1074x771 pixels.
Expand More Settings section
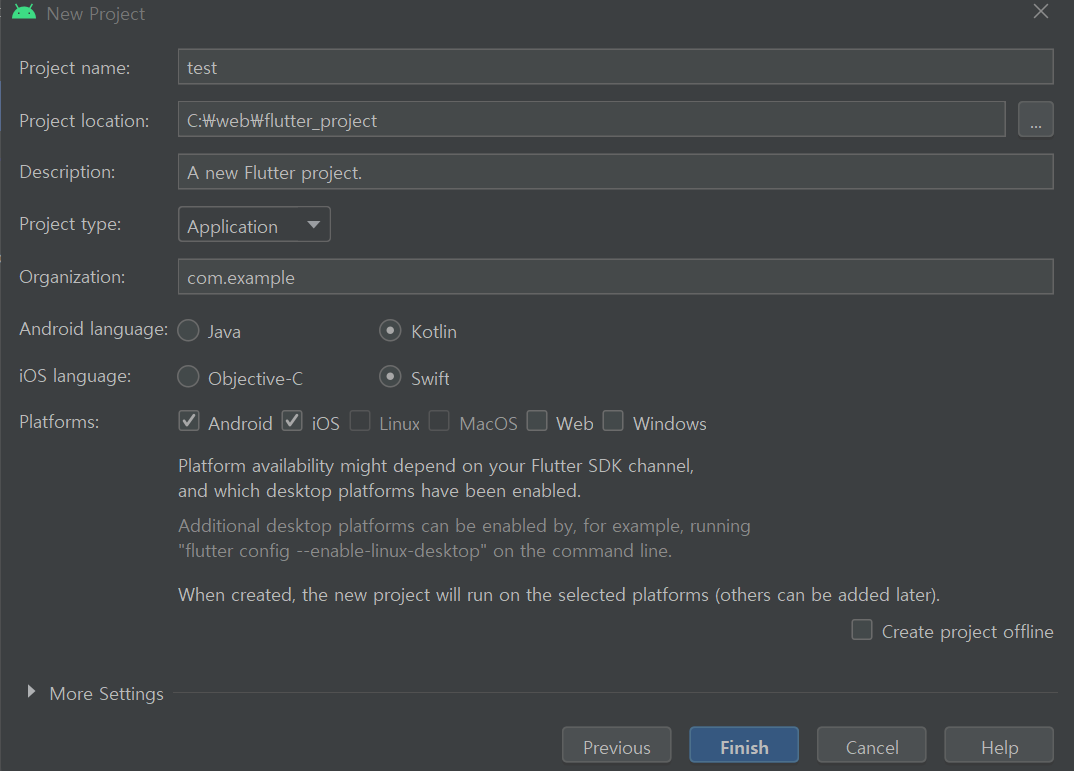tap(31, 692)
